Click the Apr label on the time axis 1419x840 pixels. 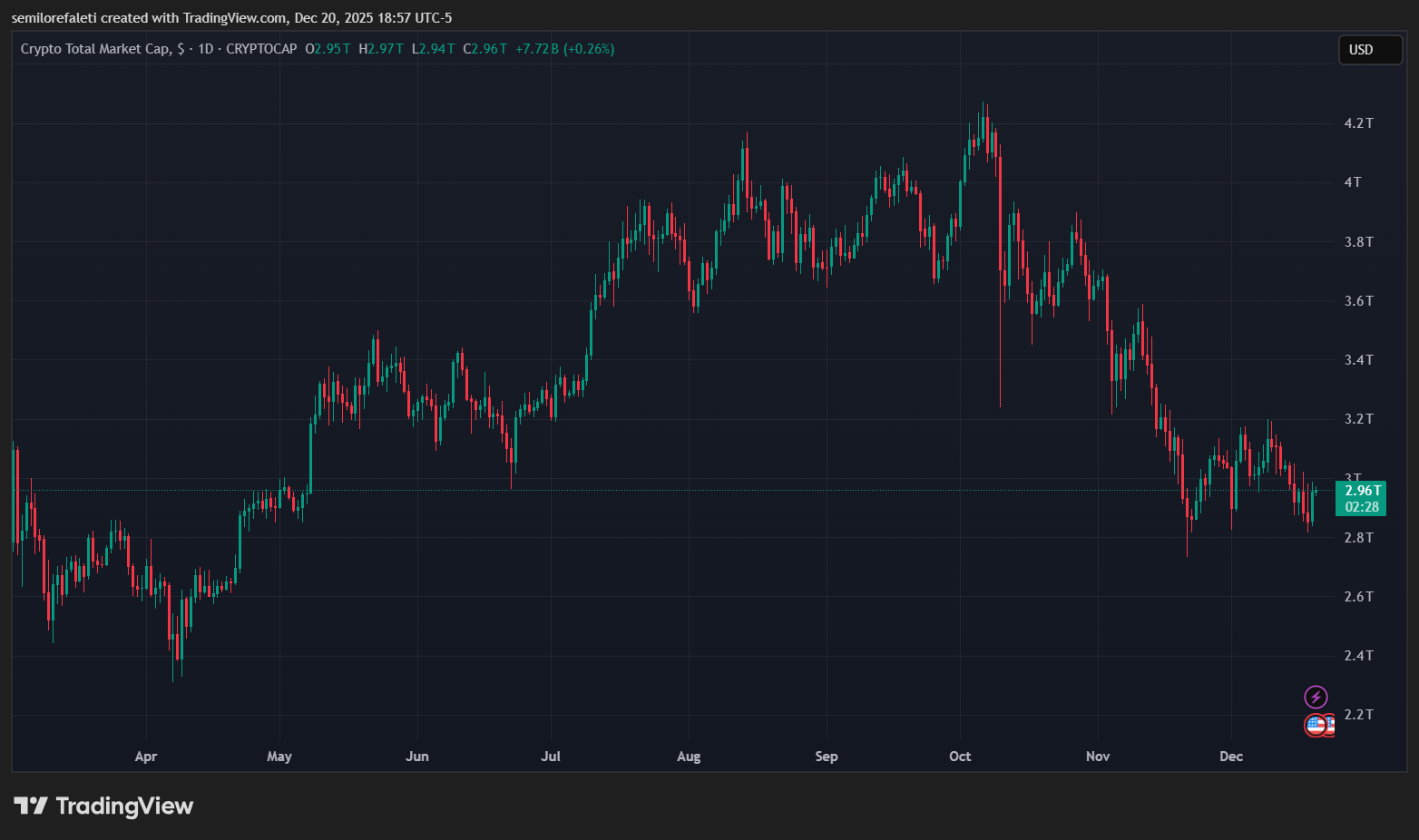pos(146,757)
